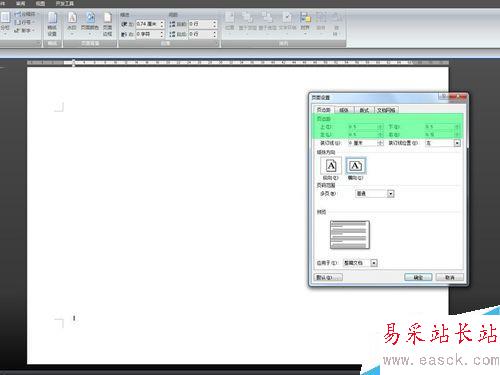This screenshot has width=500, height=375.
Task: Click Cancel (取消) button in dialog
Action: click(450, 277)
